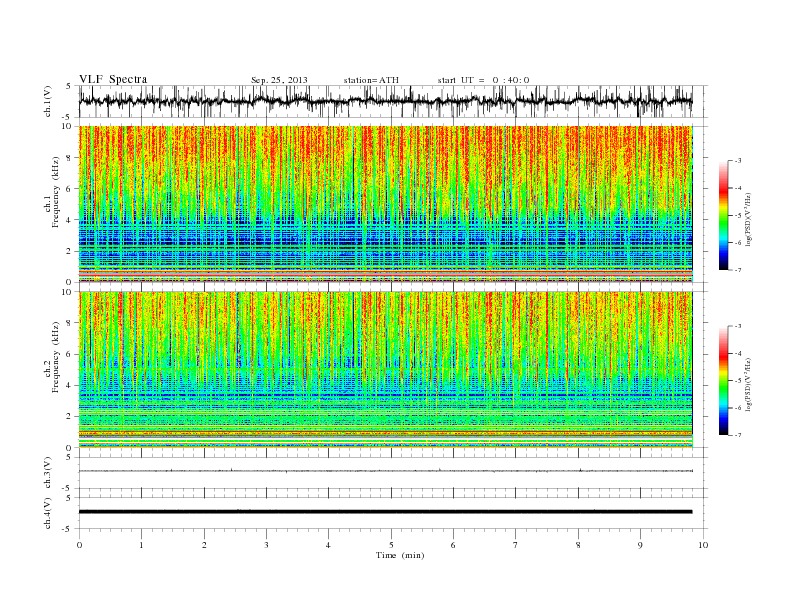The image size is (792, 612).
Task: Click the ch.1 spectrogram color bar
Action: click(x=723, y=216)
